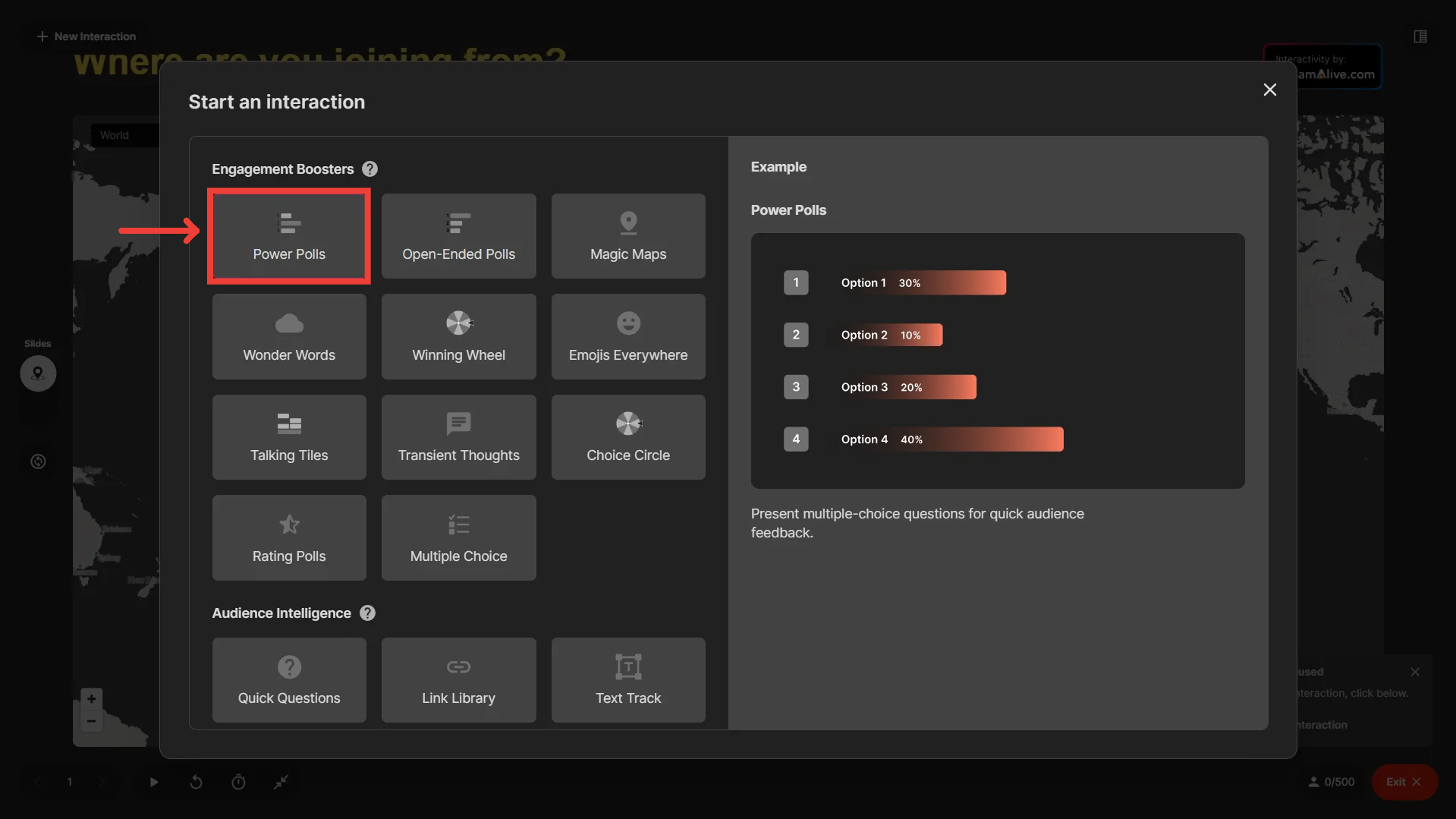Open the Multiple Choice list tile
1456x819 pixels.
[x=458, y=538]
